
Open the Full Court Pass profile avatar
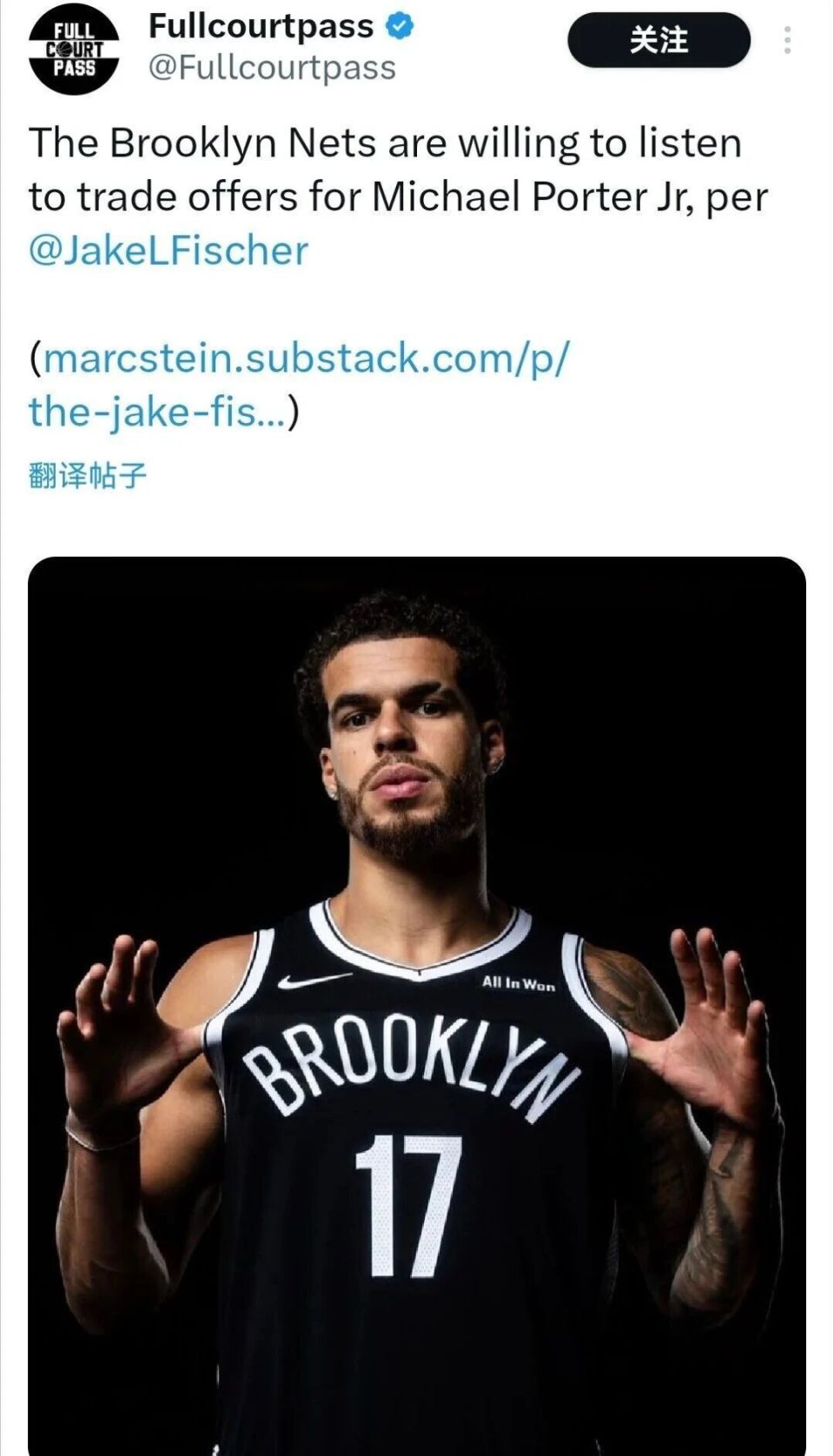tap(74, 50)
